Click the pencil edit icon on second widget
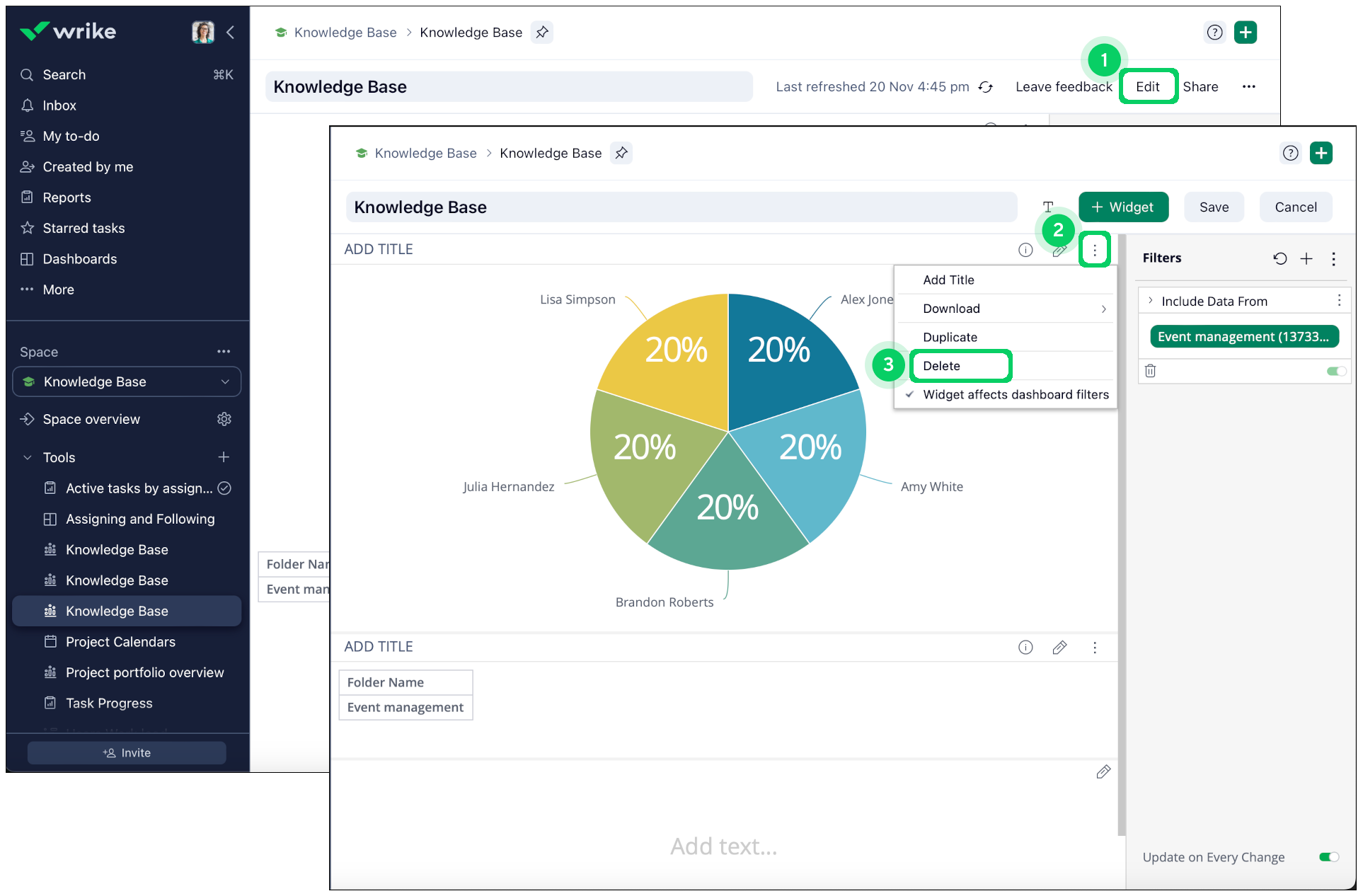 [x=1059, y=647]
